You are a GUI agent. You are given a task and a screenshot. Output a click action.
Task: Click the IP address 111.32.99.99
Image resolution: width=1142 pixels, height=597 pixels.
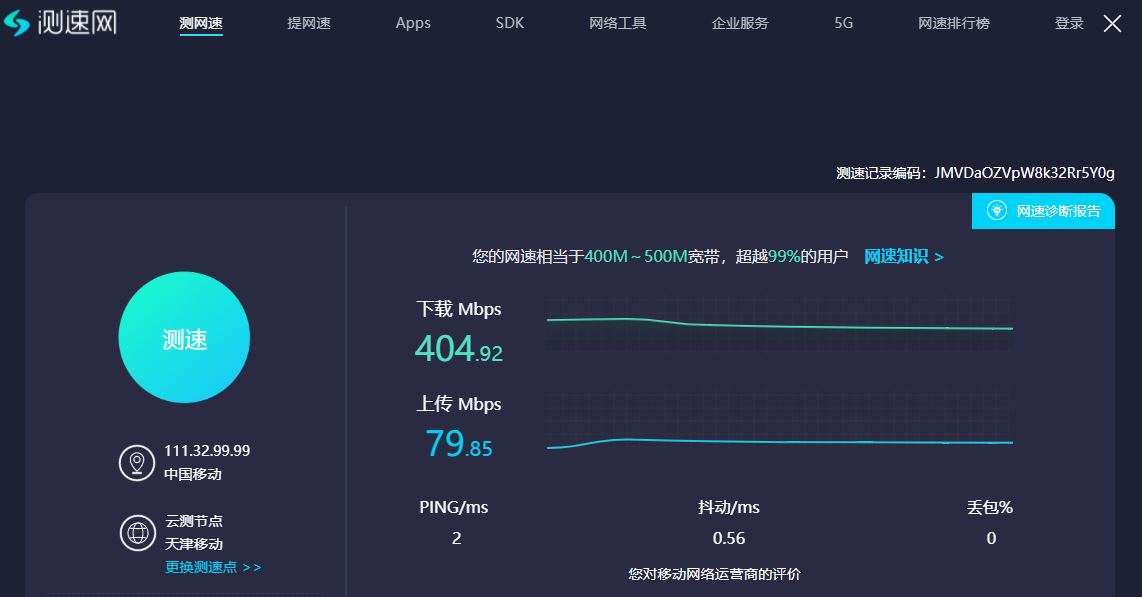(x=207, y=451)
